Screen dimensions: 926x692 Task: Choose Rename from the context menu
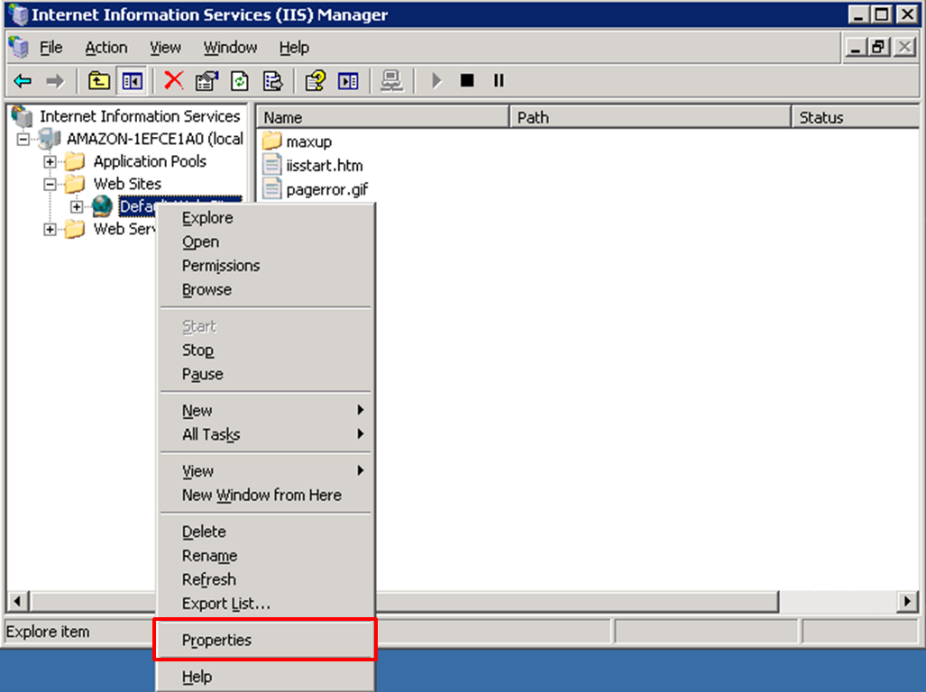point(266,556)
